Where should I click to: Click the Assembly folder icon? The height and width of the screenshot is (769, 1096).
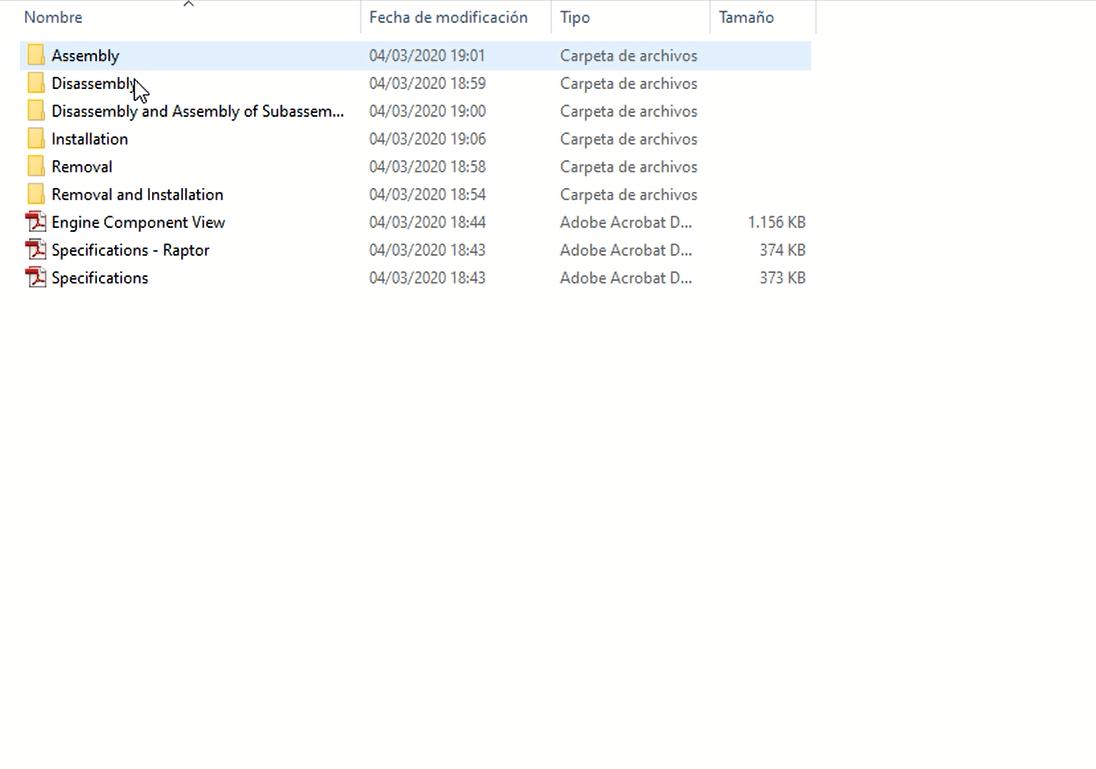point(36,55)
